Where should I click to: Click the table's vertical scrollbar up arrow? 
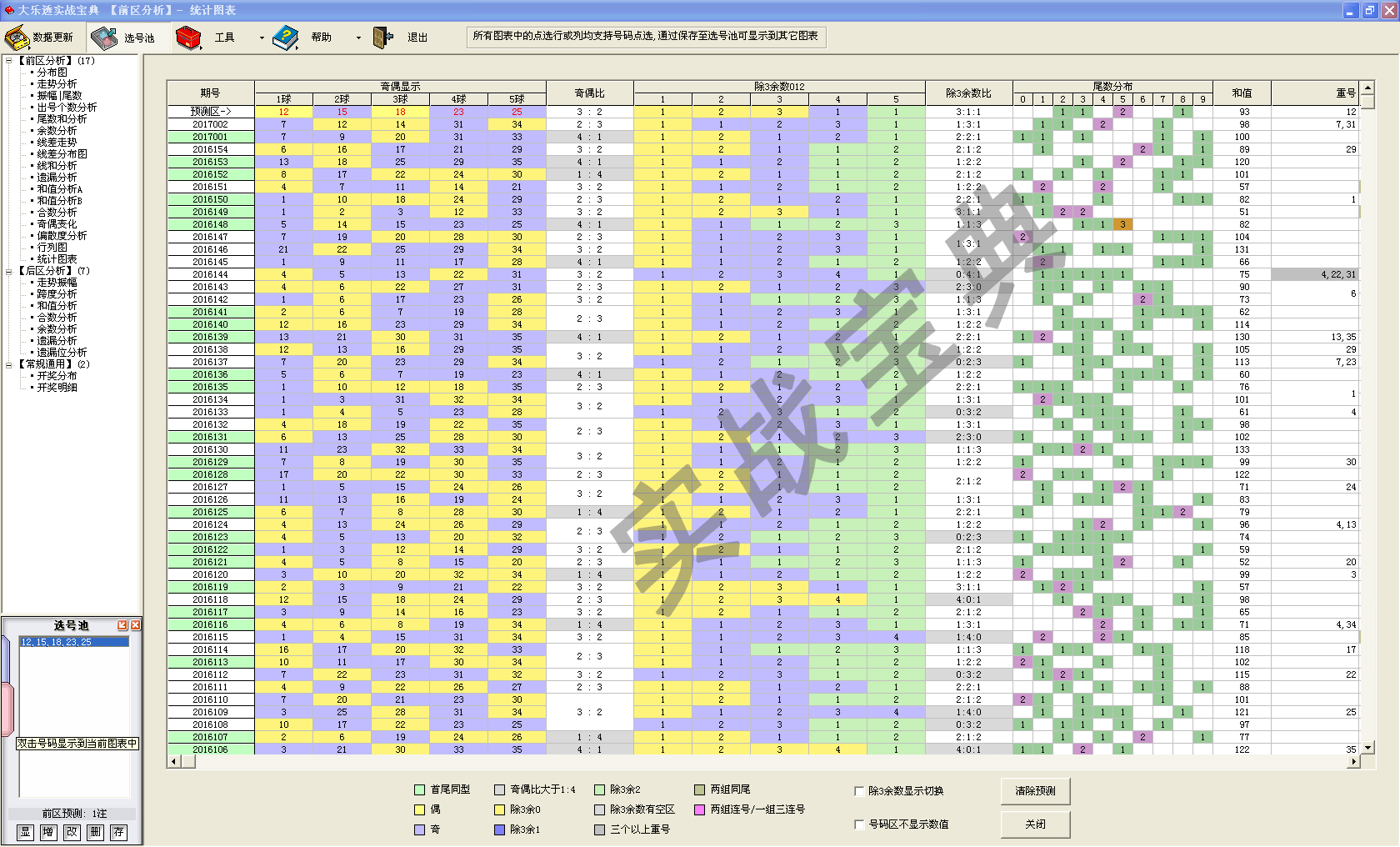(x=1367, y=87)
